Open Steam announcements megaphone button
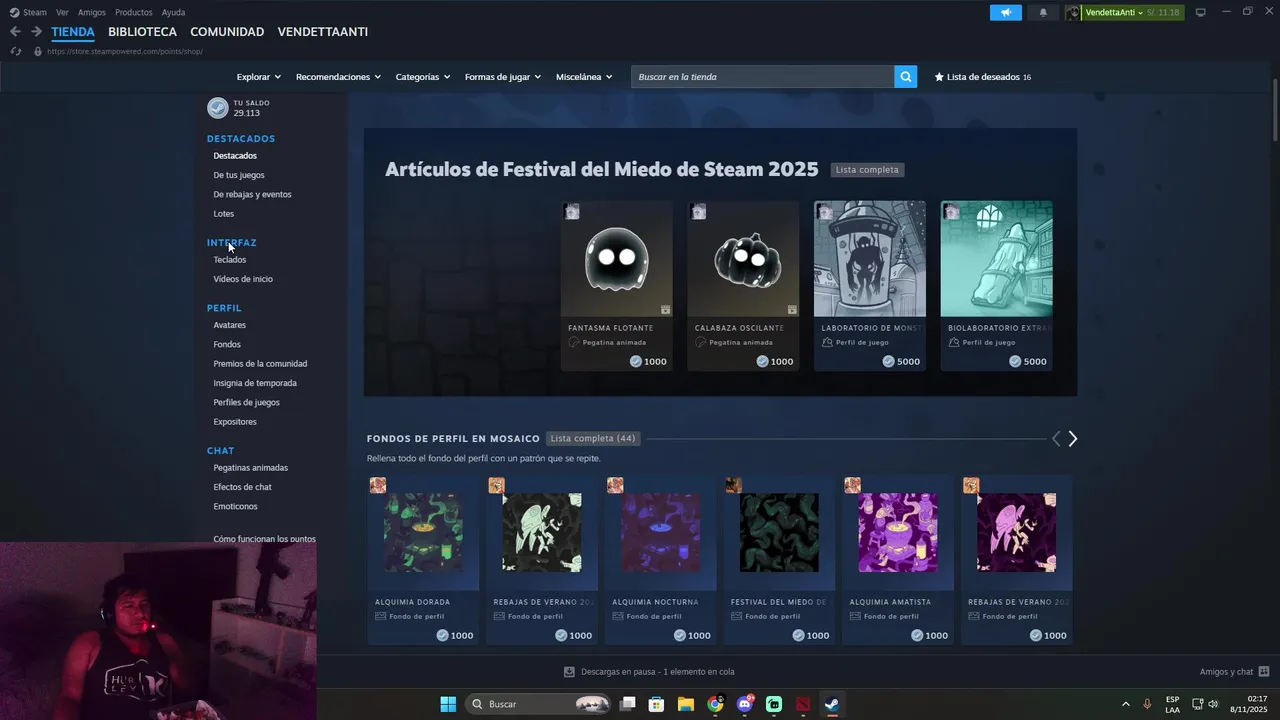The height and width of the screenshot is (720, 1280). 1006,12
